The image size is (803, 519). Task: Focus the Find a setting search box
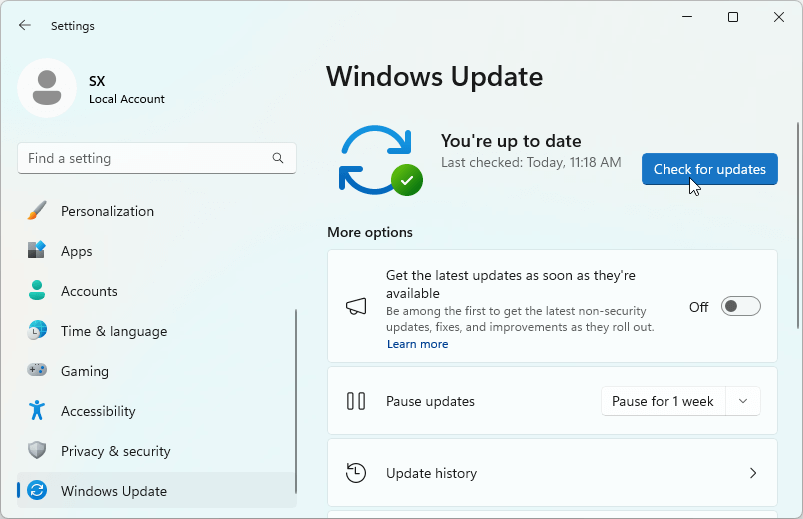coord(157,158)
